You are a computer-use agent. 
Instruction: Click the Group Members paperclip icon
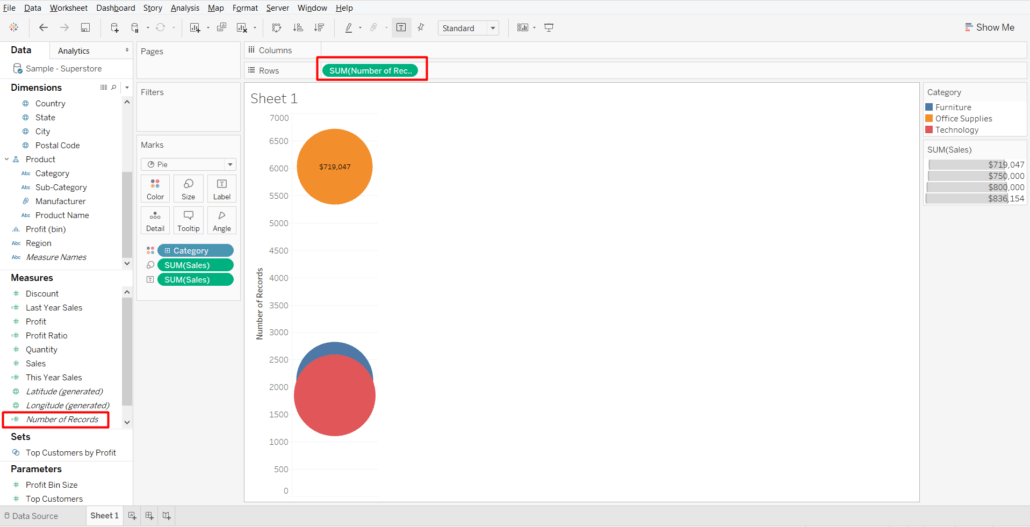pos(373,28)
